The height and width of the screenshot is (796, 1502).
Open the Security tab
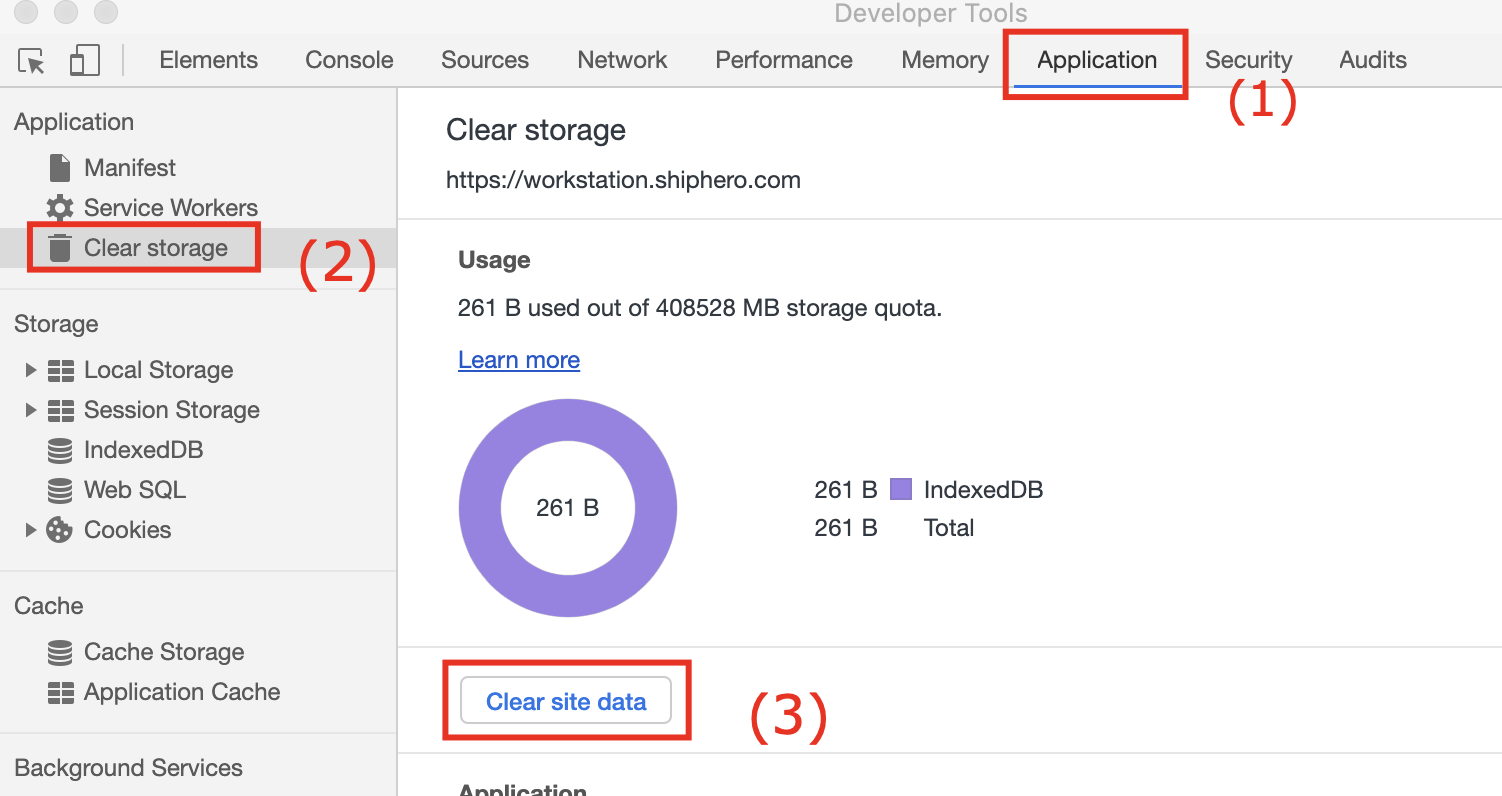point(1248,60)
